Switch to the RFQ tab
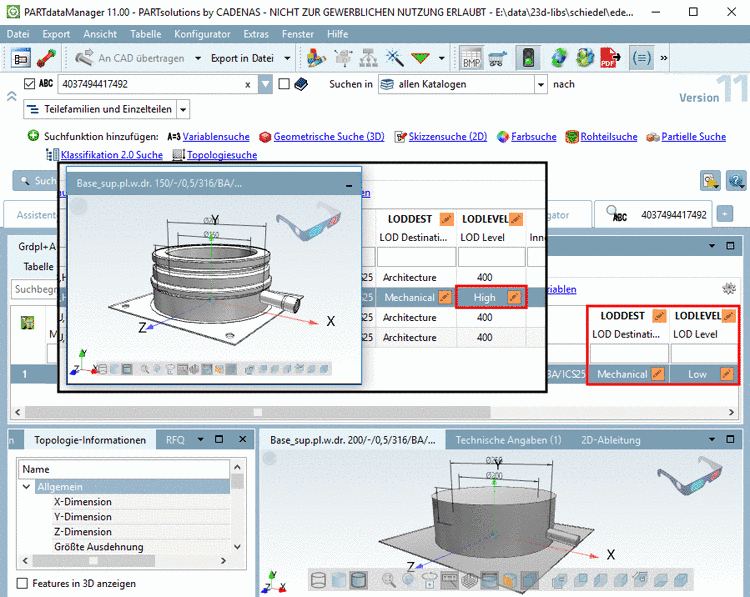The image size is (750, 597). pos(175,440)
